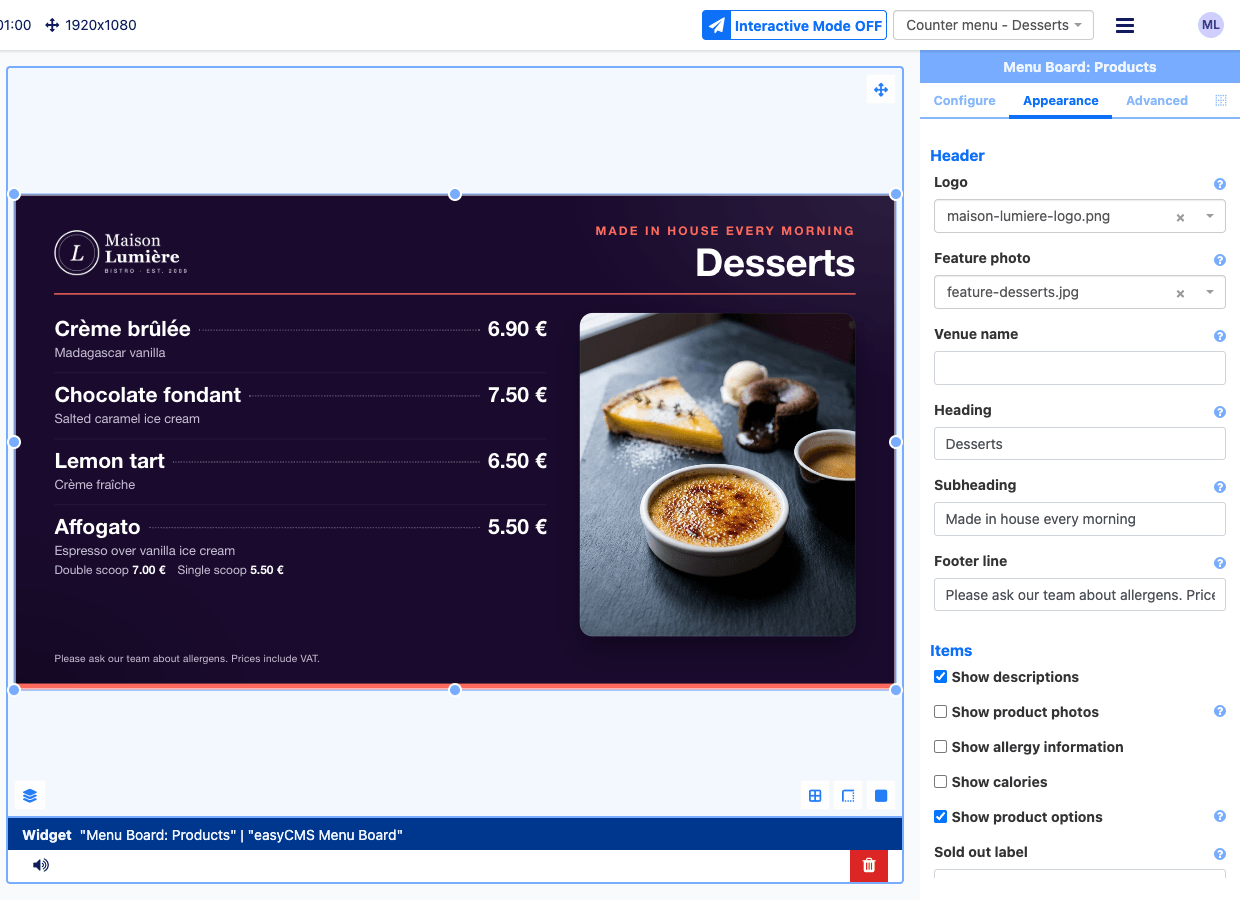Click the grid icon beside the Advanced tab
The width and height of the screenshot is (1240, 900).
tap(1221, 100)
